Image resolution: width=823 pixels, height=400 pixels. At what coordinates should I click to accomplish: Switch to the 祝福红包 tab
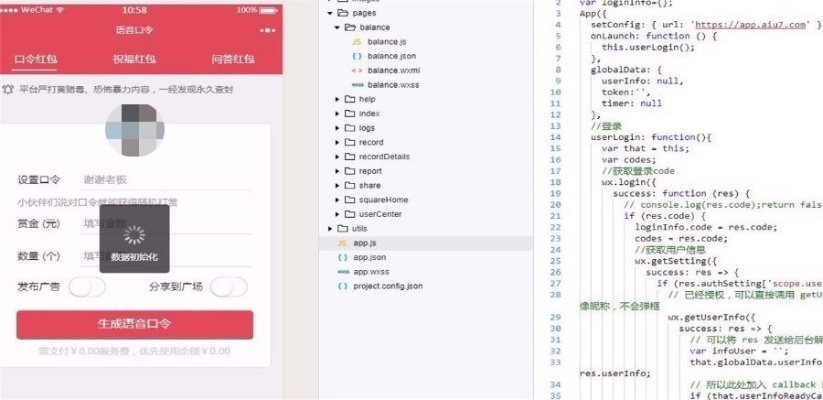(134, 59)
